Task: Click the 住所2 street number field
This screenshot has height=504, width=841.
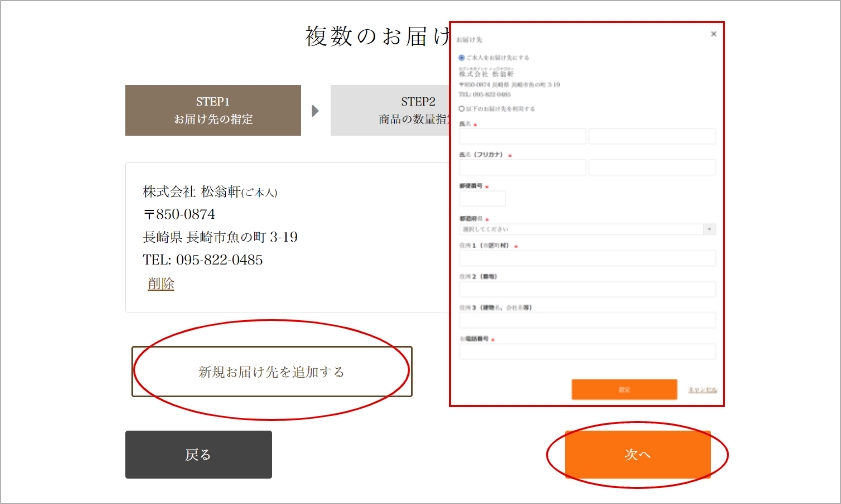Action: coord(586,289)
